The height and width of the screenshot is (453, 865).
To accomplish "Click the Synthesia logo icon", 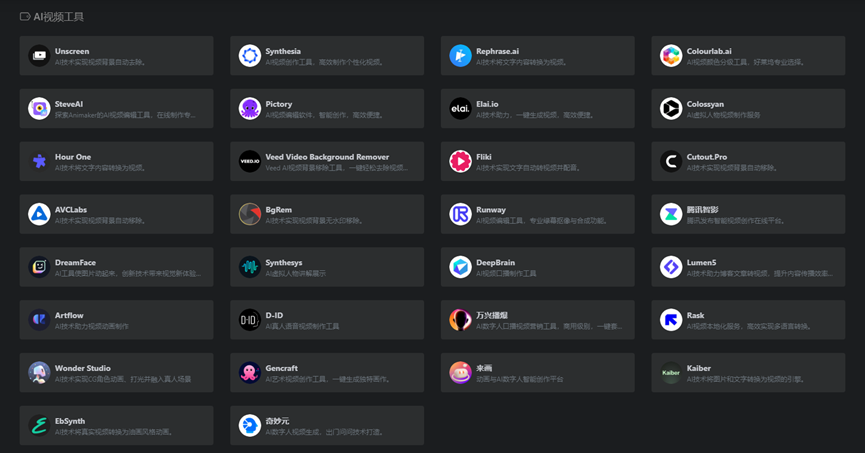I will [x=250, y=56].
